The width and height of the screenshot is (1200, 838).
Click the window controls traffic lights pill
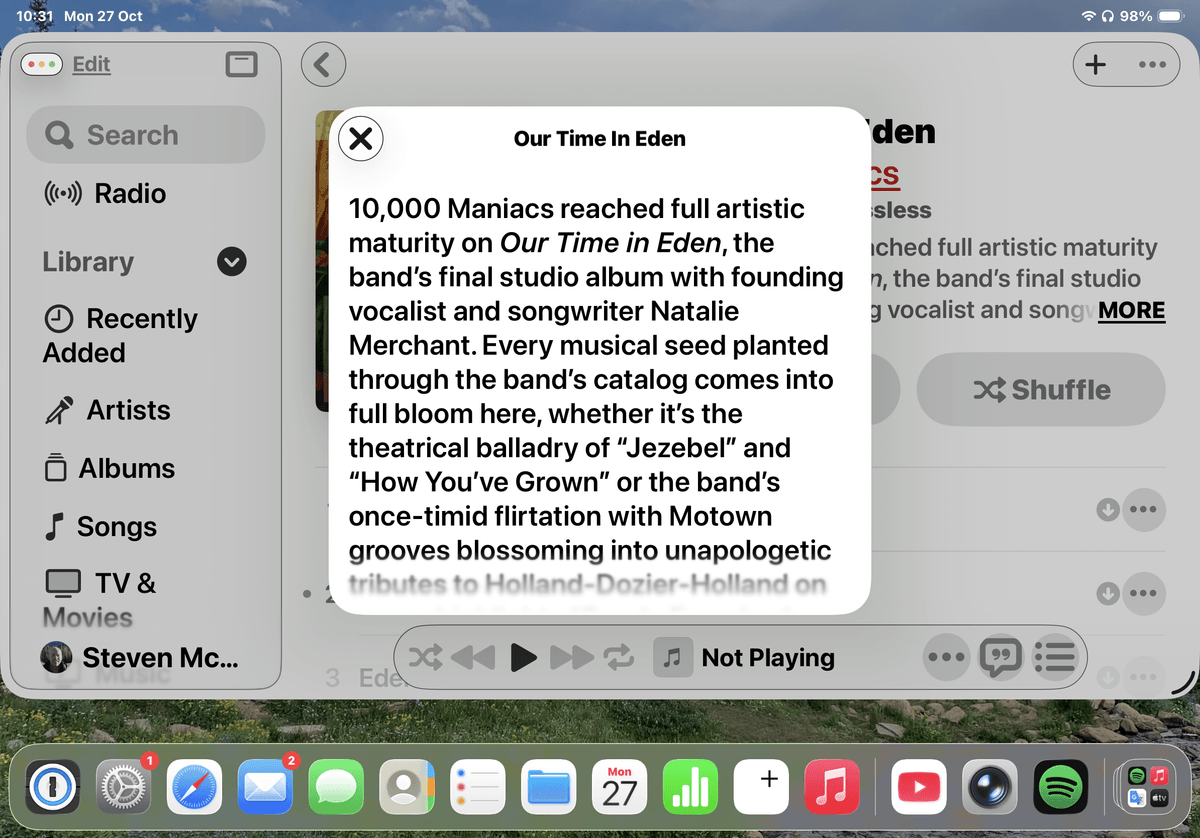(x=43, y=64)
